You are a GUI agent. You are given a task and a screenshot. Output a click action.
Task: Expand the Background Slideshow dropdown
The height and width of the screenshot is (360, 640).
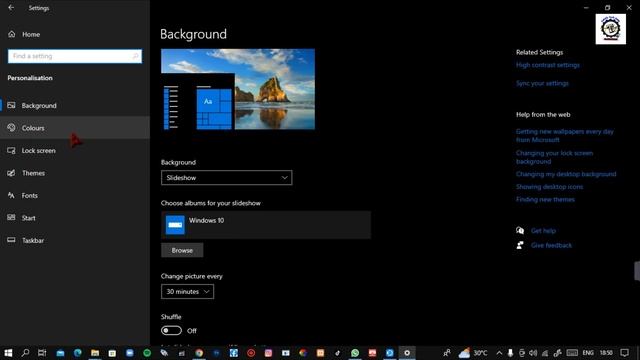227,178
